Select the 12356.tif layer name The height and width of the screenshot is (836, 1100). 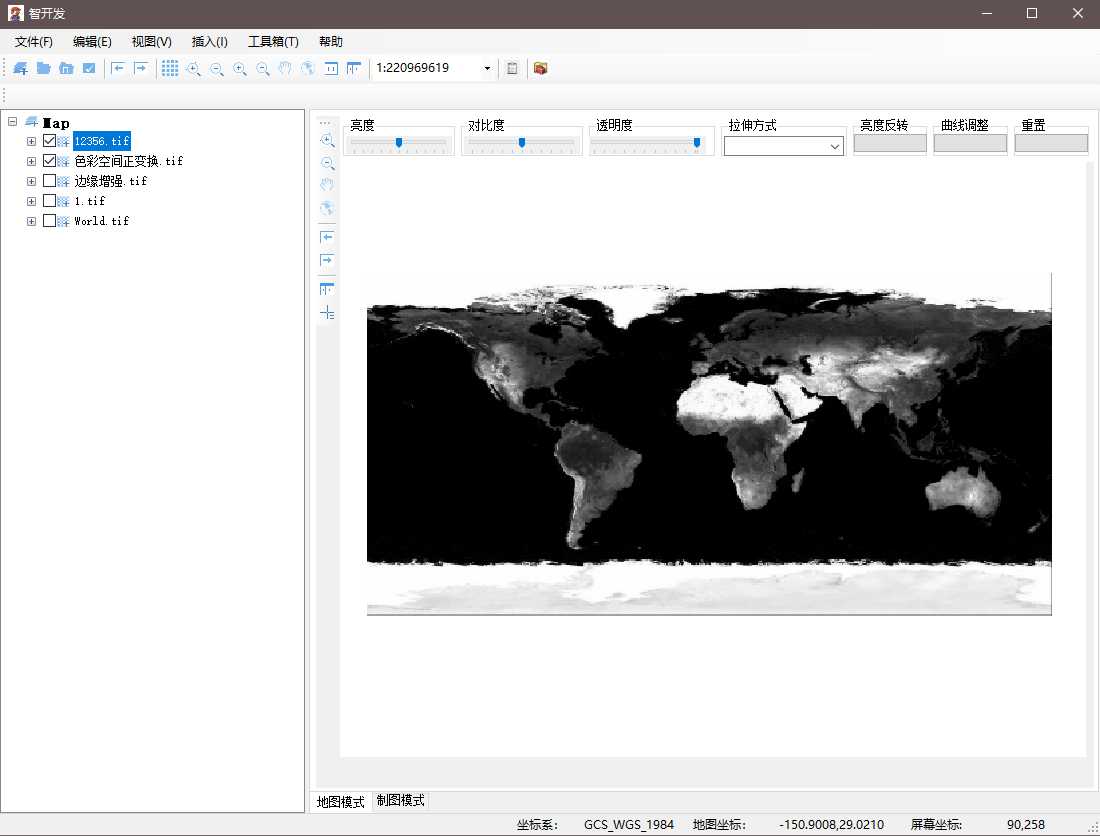pyautogui.click(x=102, y=141)
